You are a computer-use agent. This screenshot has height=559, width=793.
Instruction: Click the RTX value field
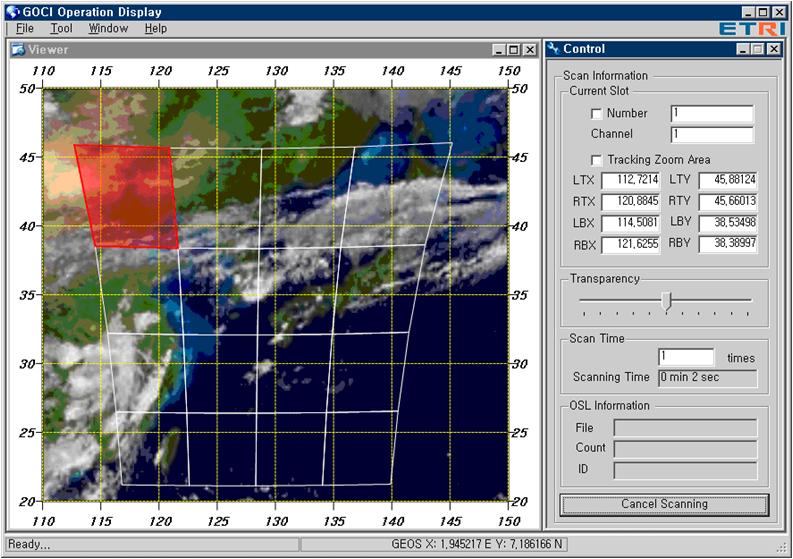[631, 202]
